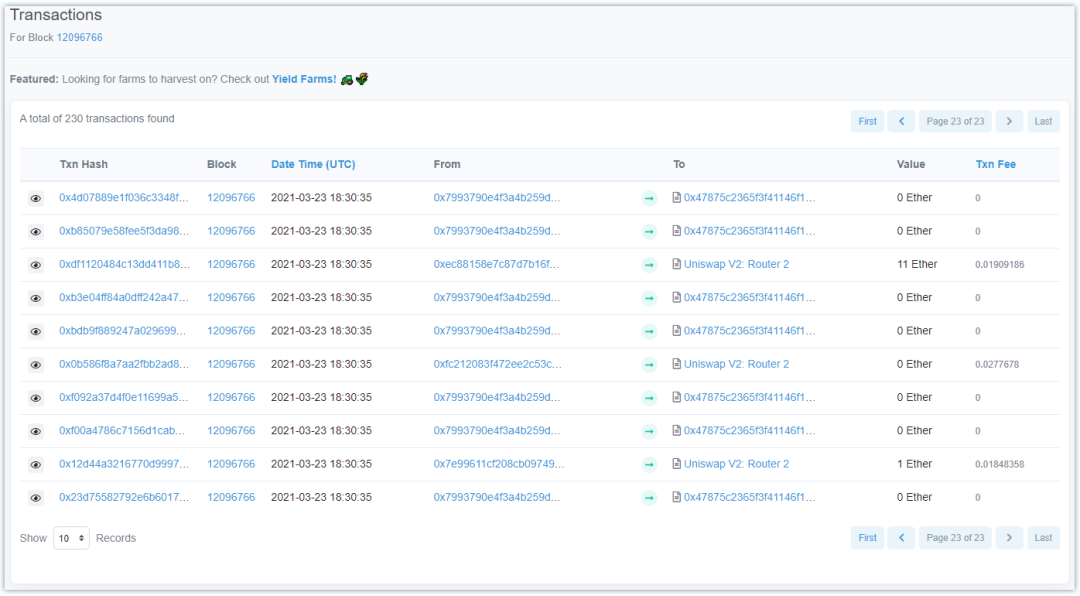This screenshot has width=1080, height=596.
Task: Click contract icon beside Uniswap in 11 Ether row
Action: click(676, 264)
